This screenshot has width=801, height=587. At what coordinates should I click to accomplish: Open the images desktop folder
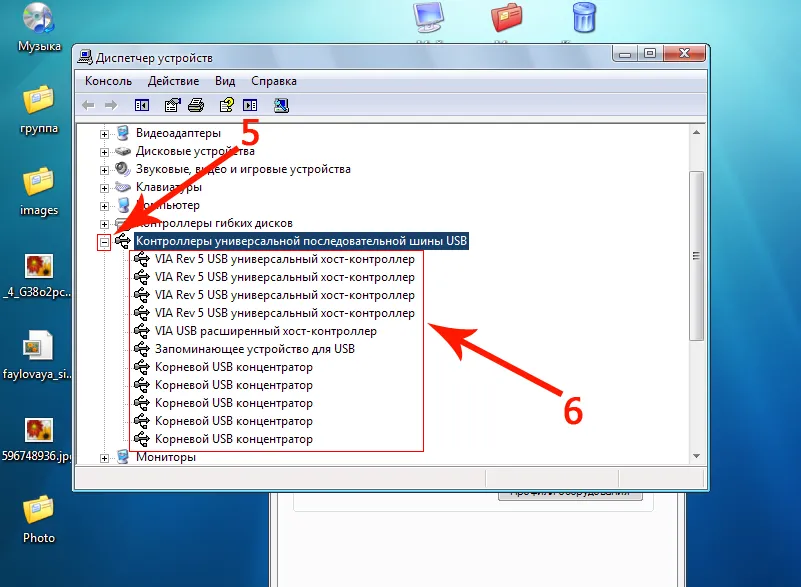39,191
